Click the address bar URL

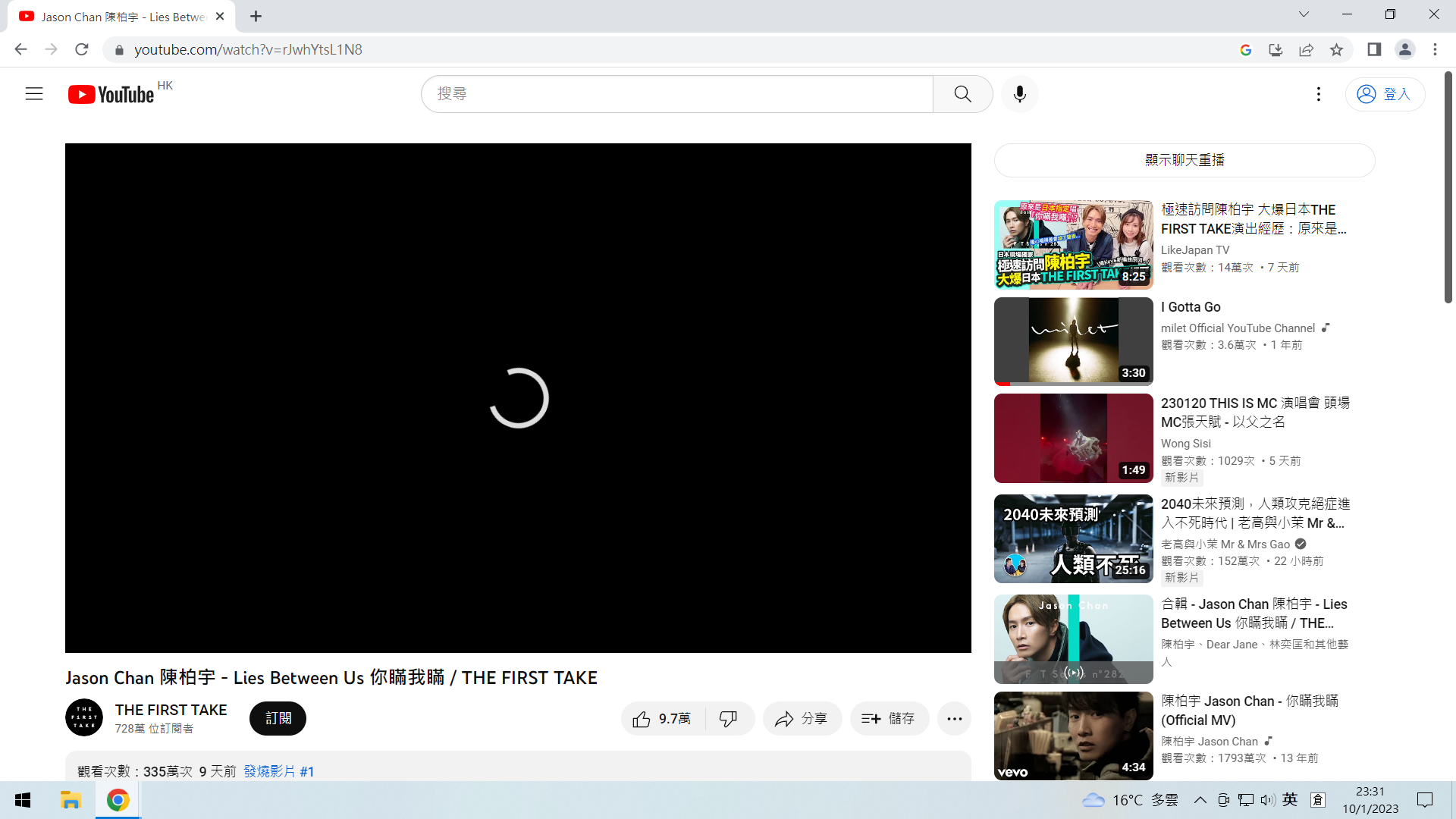click(x=248, y=49)
